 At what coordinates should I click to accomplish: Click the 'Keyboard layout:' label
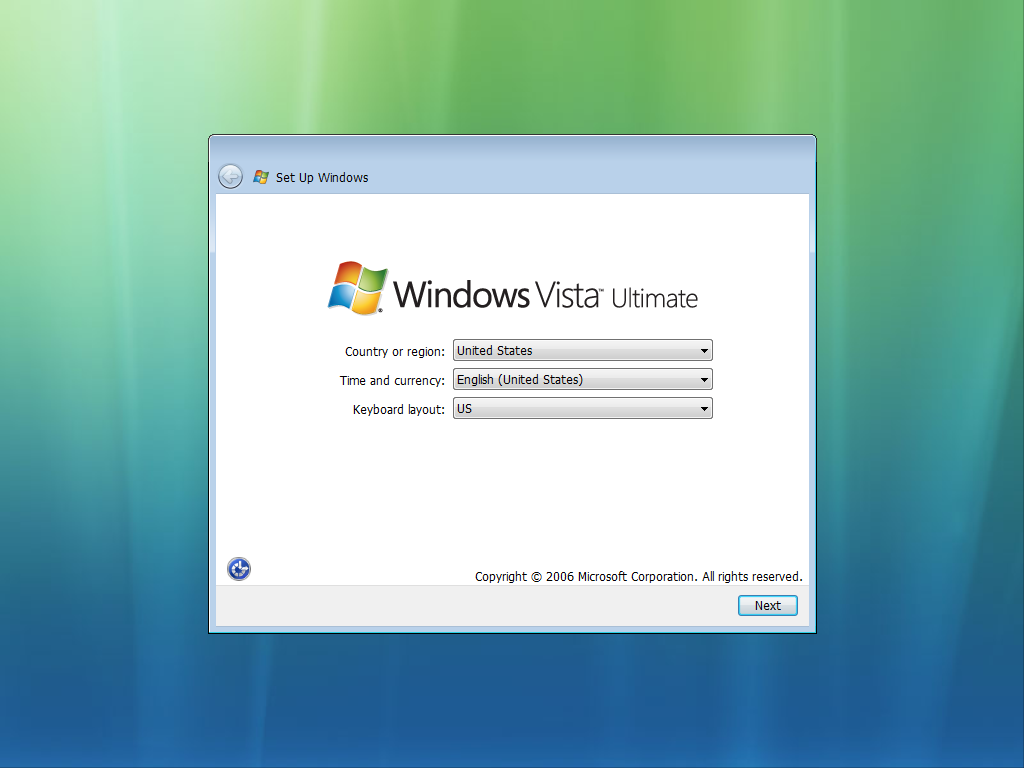[398, 409]
